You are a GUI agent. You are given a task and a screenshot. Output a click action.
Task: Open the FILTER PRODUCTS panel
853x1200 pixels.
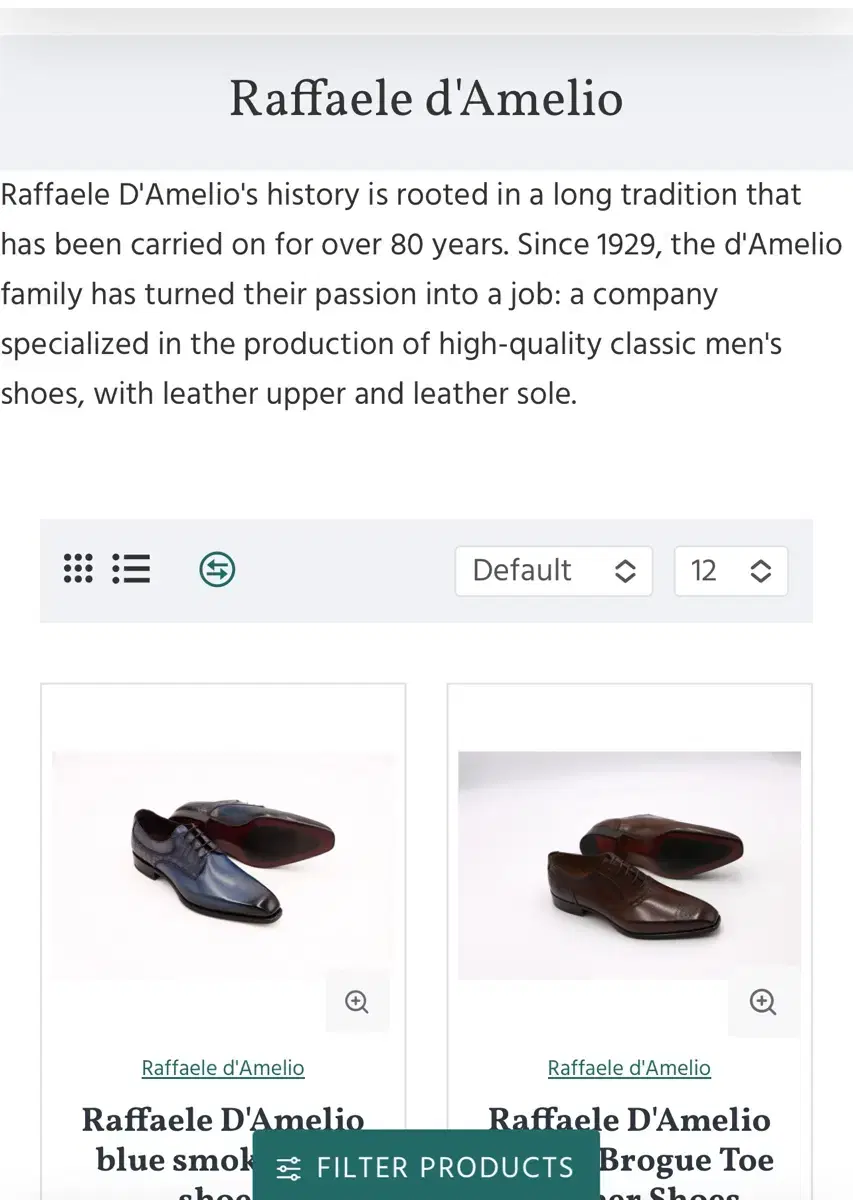click(426, 1166)
